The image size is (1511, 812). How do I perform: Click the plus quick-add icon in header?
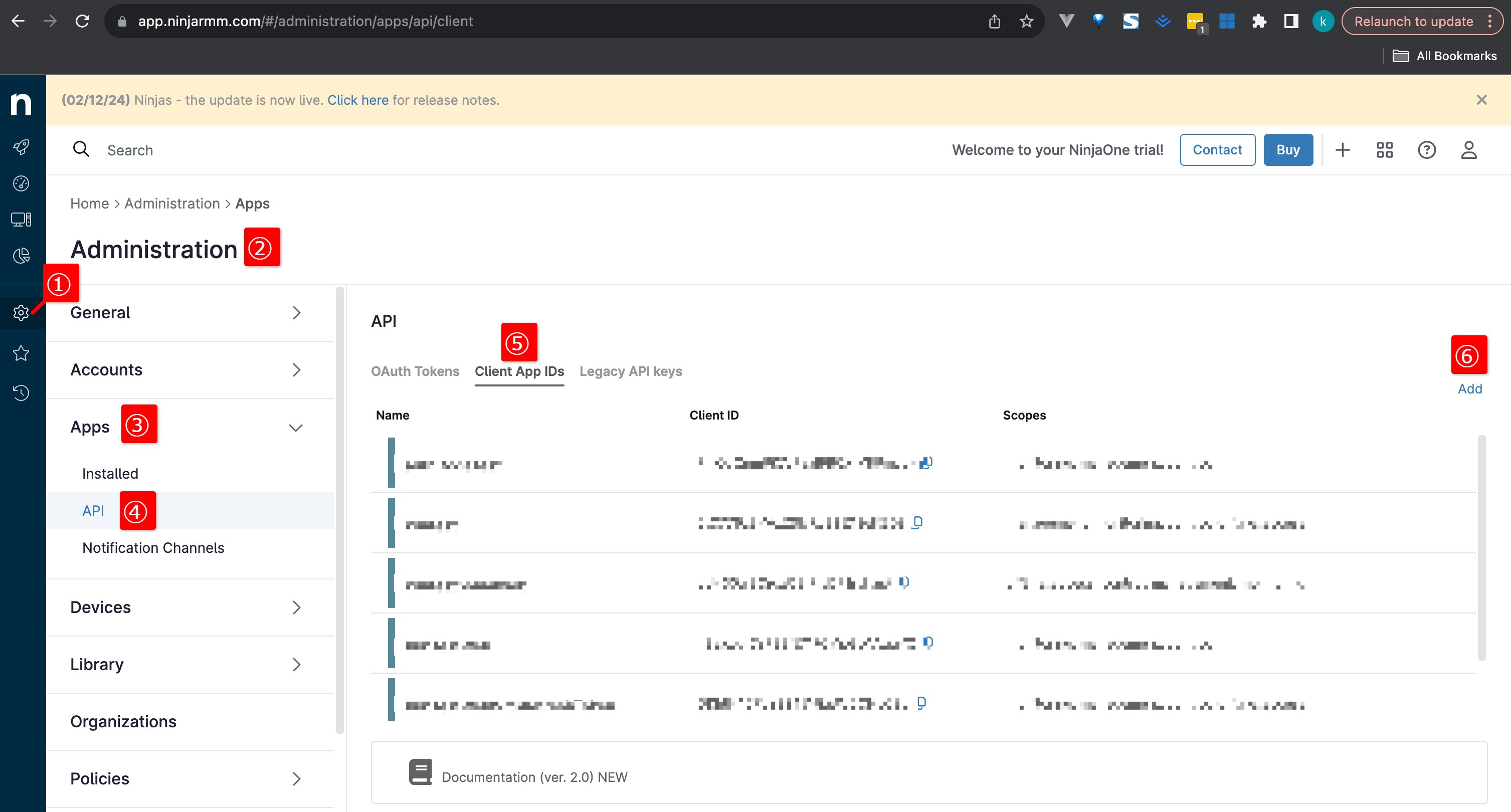tap(1343, 150)
